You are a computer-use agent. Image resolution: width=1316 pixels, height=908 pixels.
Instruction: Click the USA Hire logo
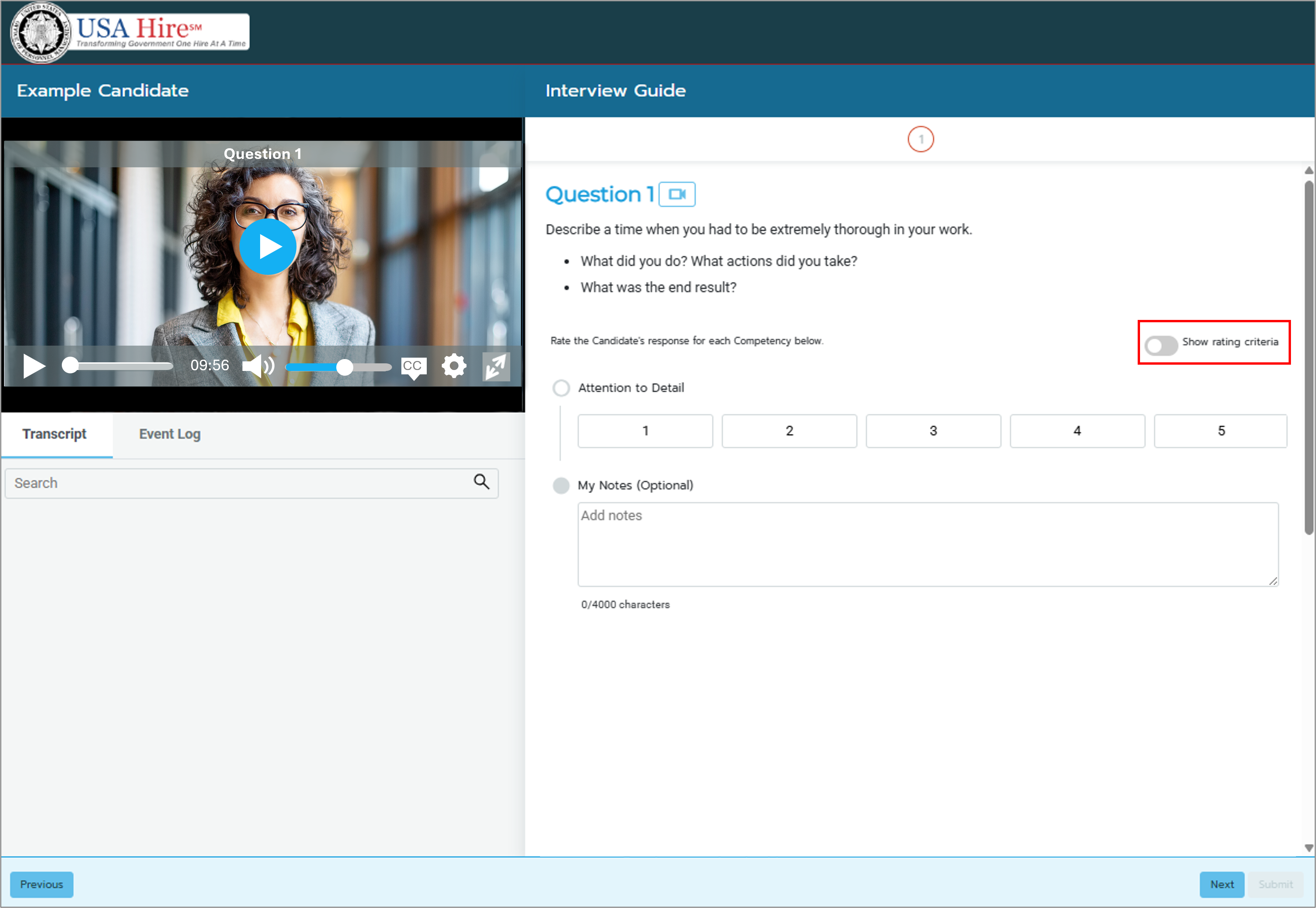point(130,32)
